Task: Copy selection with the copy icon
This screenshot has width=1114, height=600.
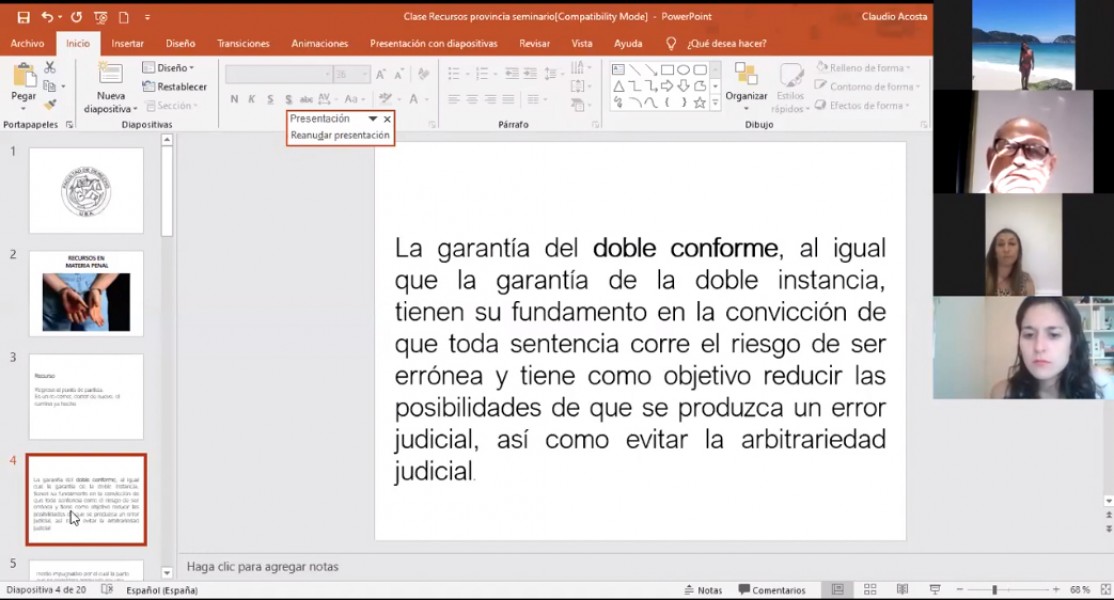Action: click(x=50, y=87)
